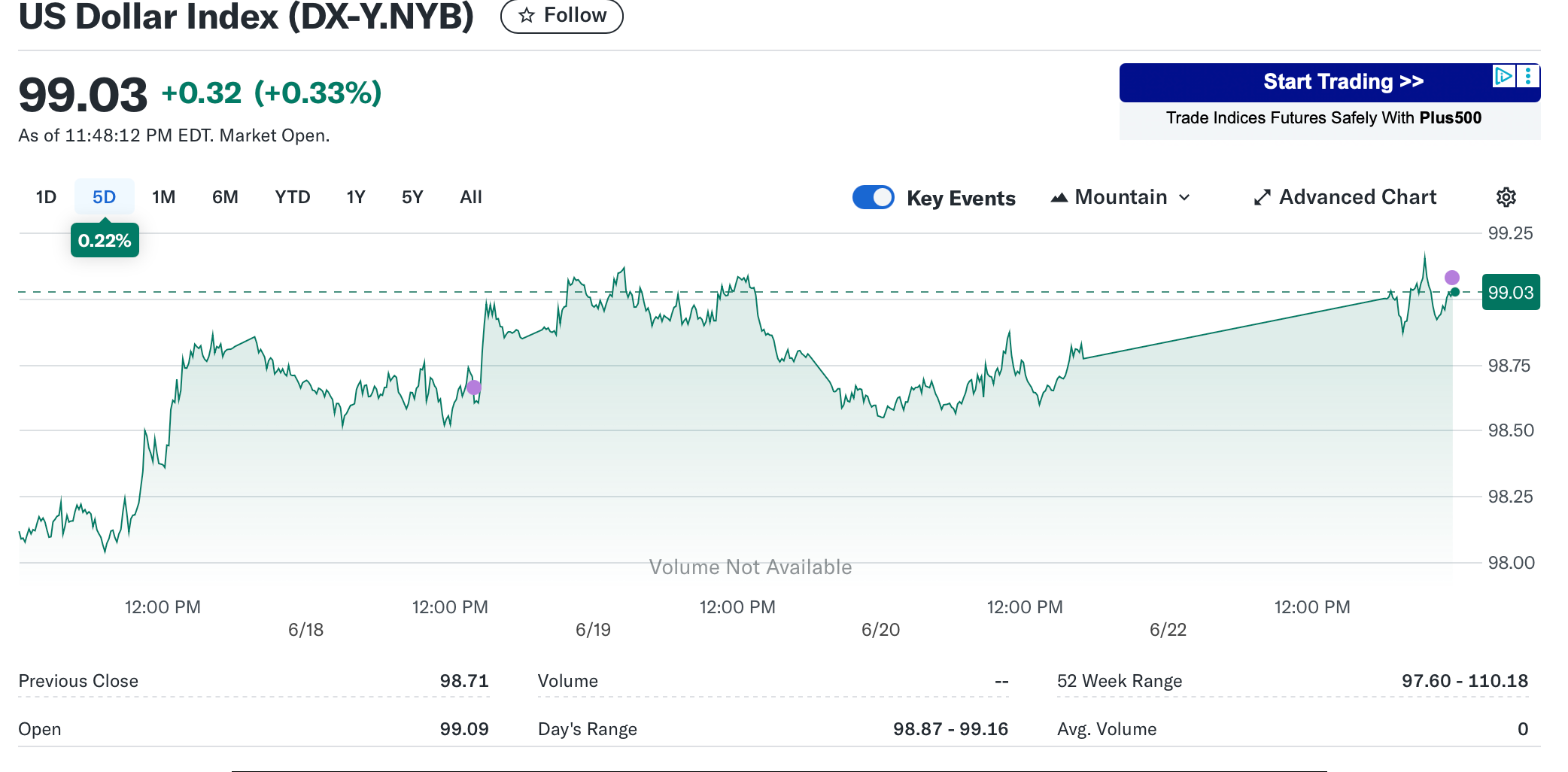Viewport: 1568px width, 772px height.
Task: Click the Volume label in stats
Action: 568,681
